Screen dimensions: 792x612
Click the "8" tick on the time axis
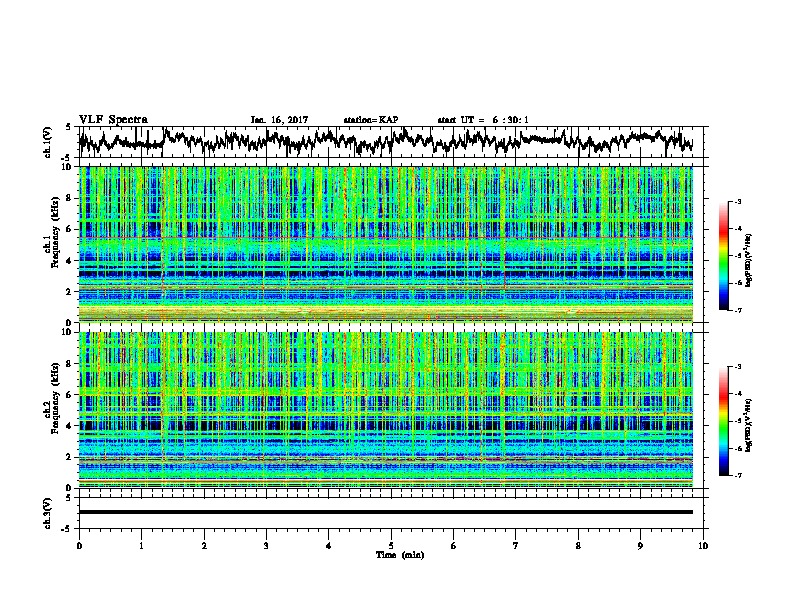[578, 546]
